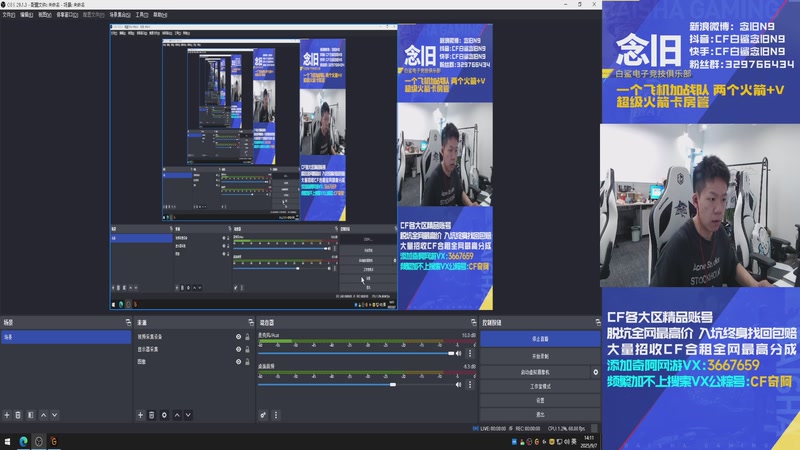
Task: Move source down with the Sources down arrow
Action: 188,415
